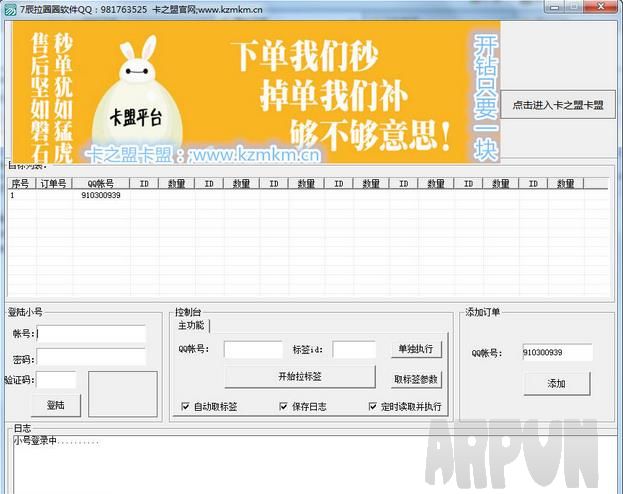Select row number 1 in table
Screen dimensions: 623x494
[x=12, y=195]
